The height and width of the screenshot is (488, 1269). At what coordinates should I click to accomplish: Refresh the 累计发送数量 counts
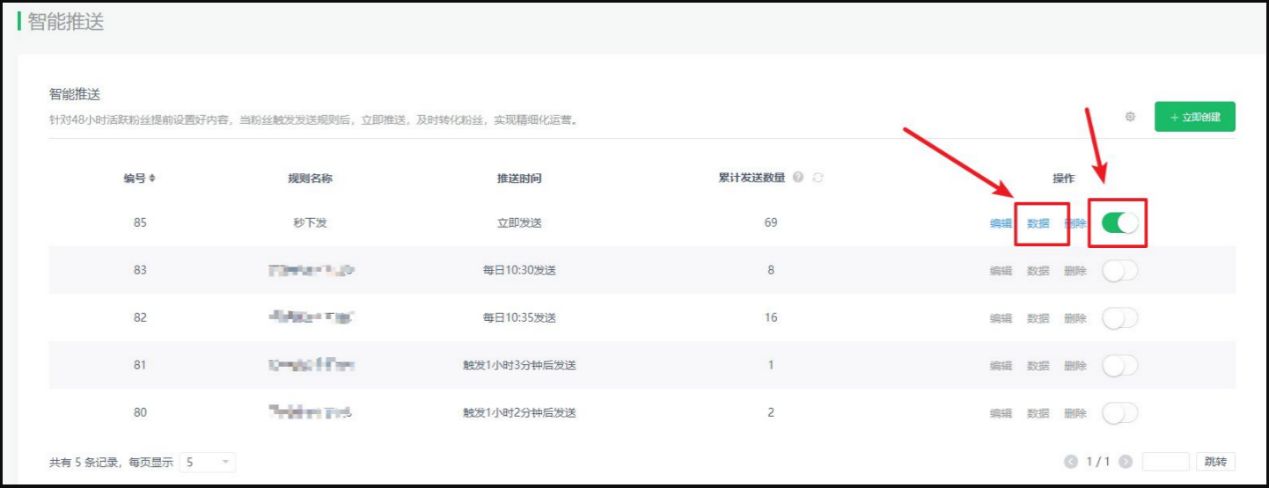point(818,178)
